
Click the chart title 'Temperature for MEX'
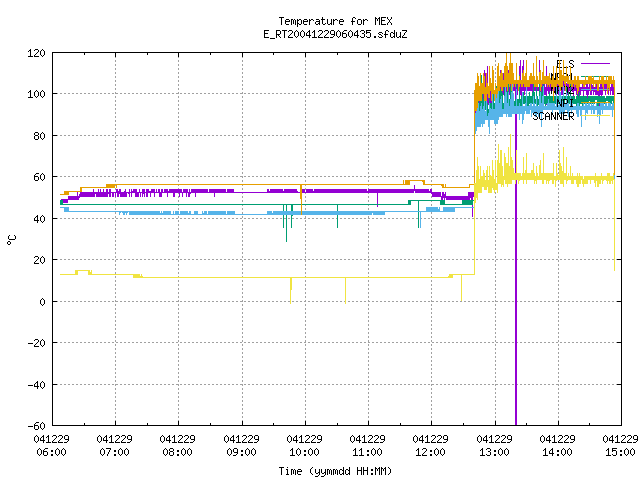click(x=335, y=21)
